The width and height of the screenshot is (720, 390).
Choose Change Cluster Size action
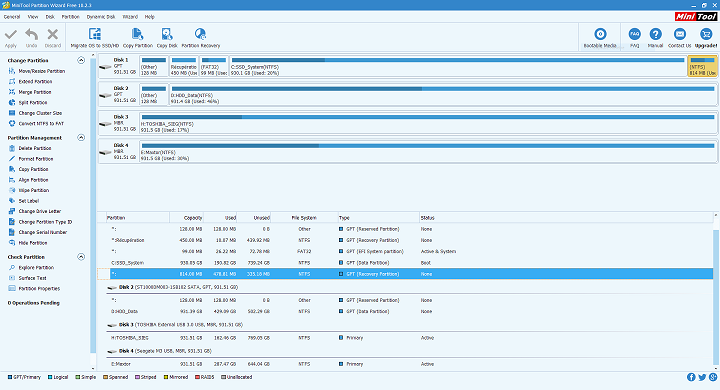pos(35,113)
